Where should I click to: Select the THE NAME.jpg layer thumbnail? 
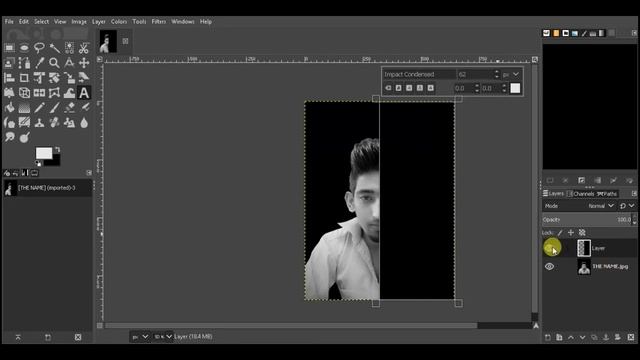tap(584, 267)
